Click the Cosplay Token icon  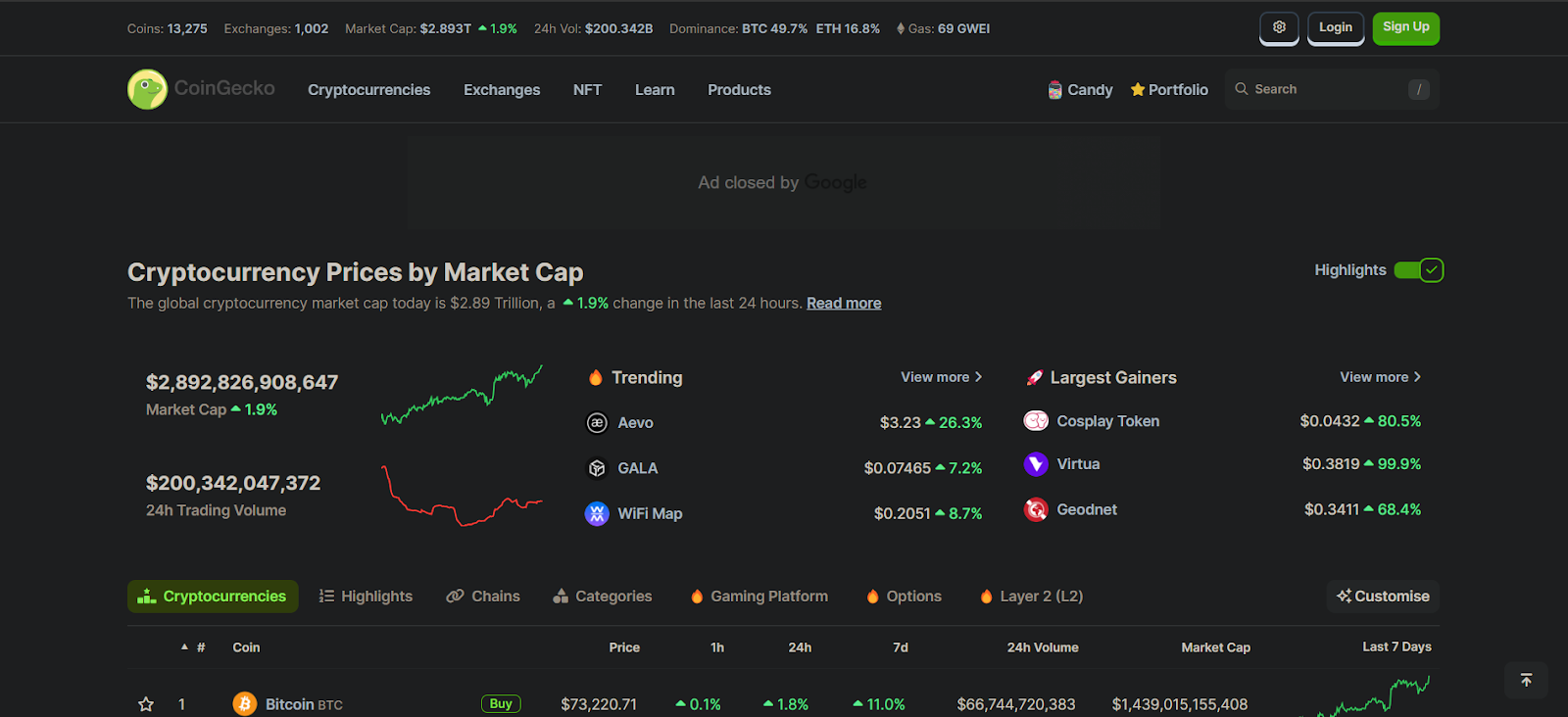pyautogui.click(x=1036, y=421)
